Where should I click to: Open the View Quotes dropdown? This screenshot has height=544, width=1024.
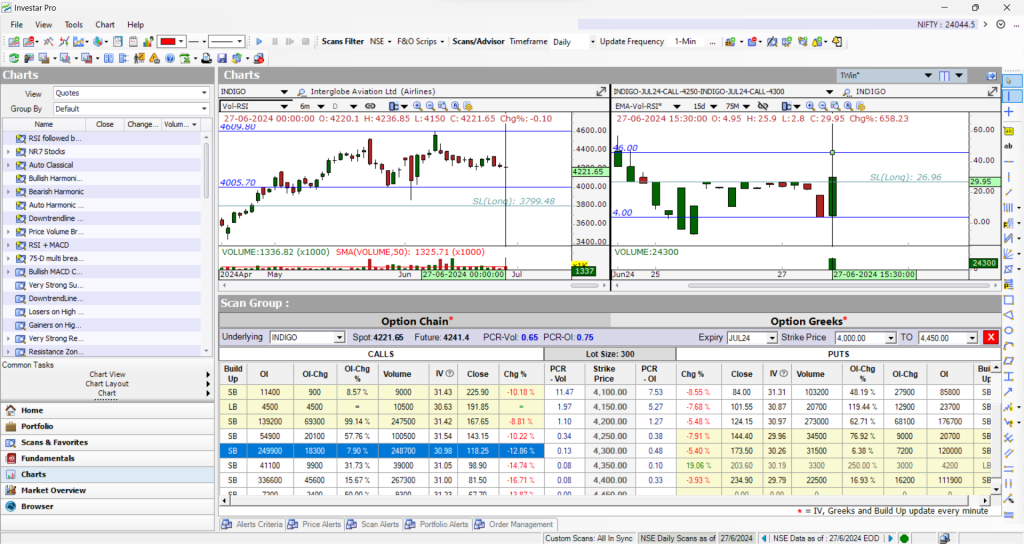pyautogui.click(x=204, y=93)
